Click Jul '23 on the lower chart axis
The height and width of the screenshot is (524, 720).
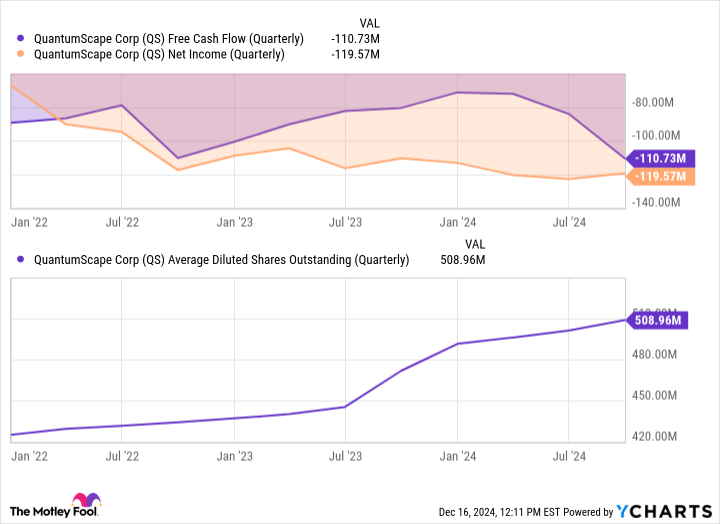[x=345, y=456]
